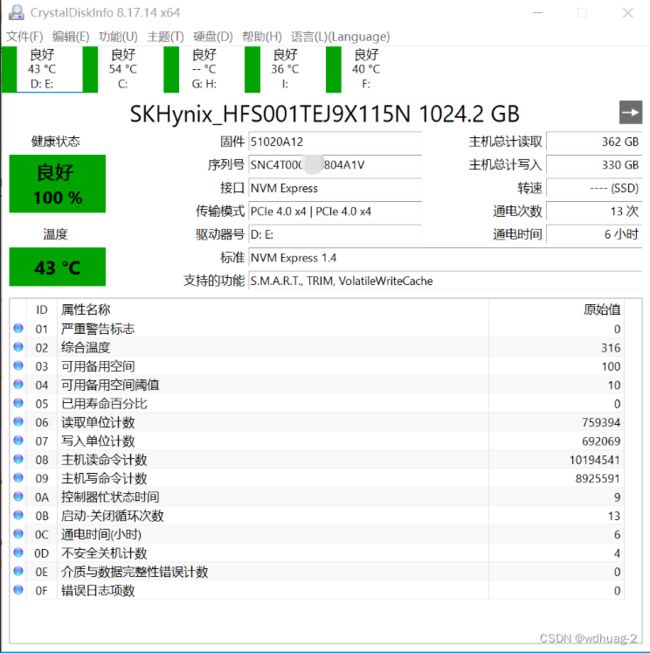Select the 读取单位计数 attribute name
This screenshot has width=650, height=653.
(x=98, y=422)
